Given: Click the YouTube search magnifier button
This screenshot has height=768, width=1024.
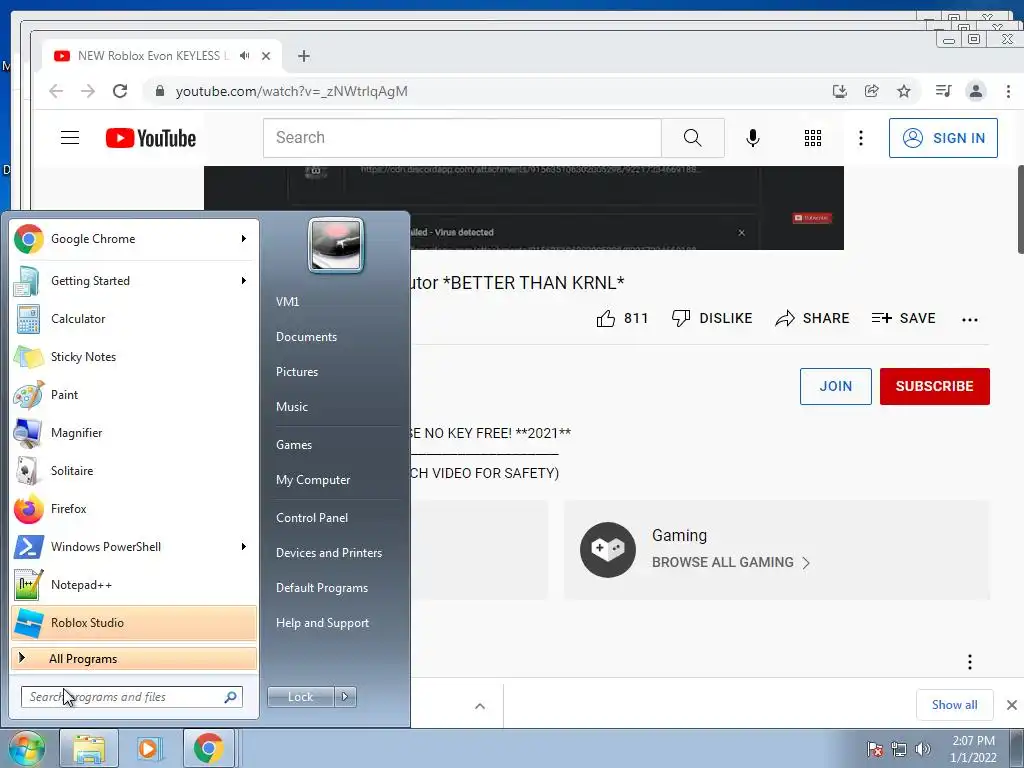Looking at the screenshot, I should tap(693, 138).
